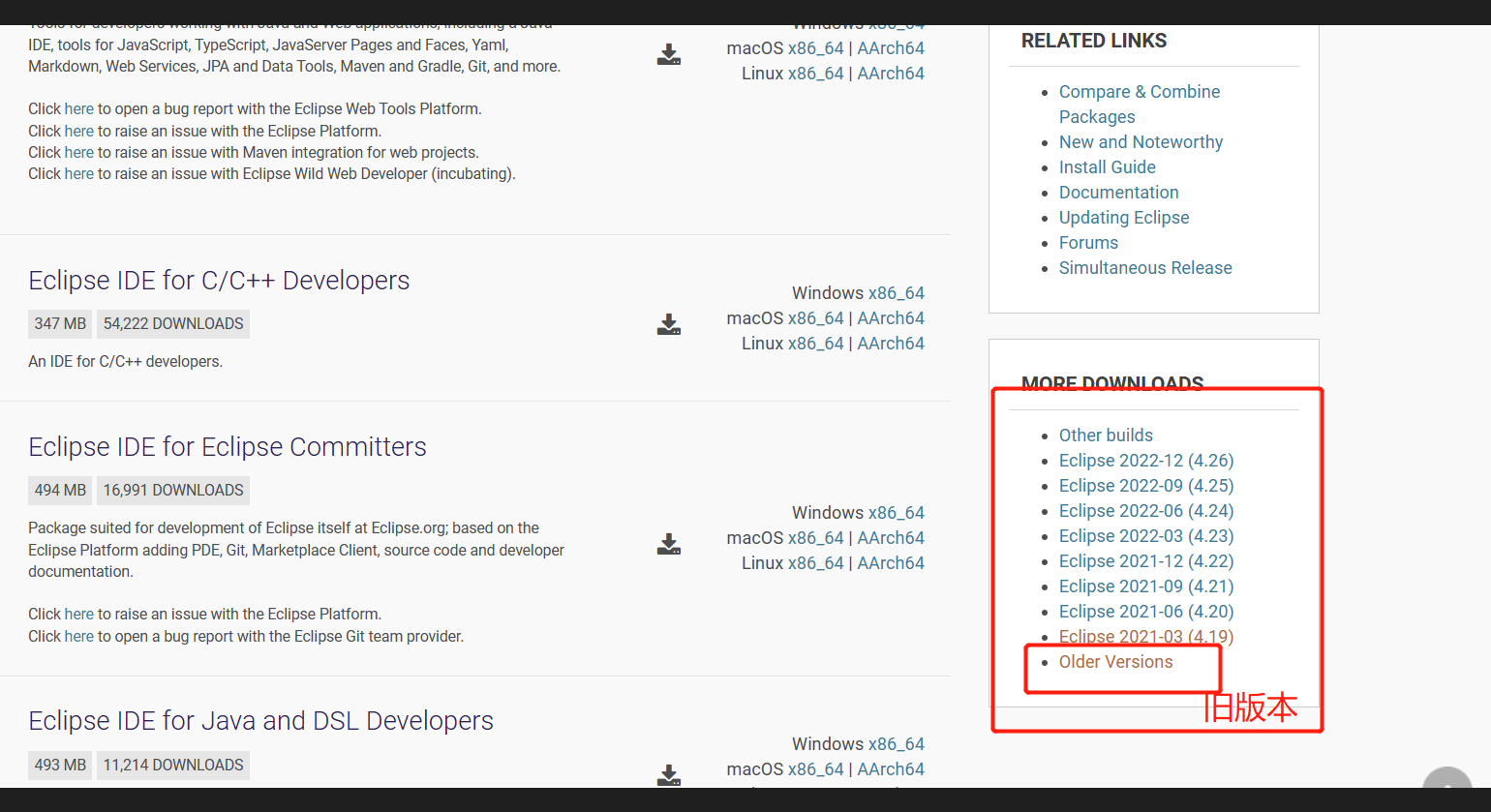Open the Eclipse IDE for Java and DSL Developers title
This screenshot has width=1491, height=812.
[x=260, y=721]
